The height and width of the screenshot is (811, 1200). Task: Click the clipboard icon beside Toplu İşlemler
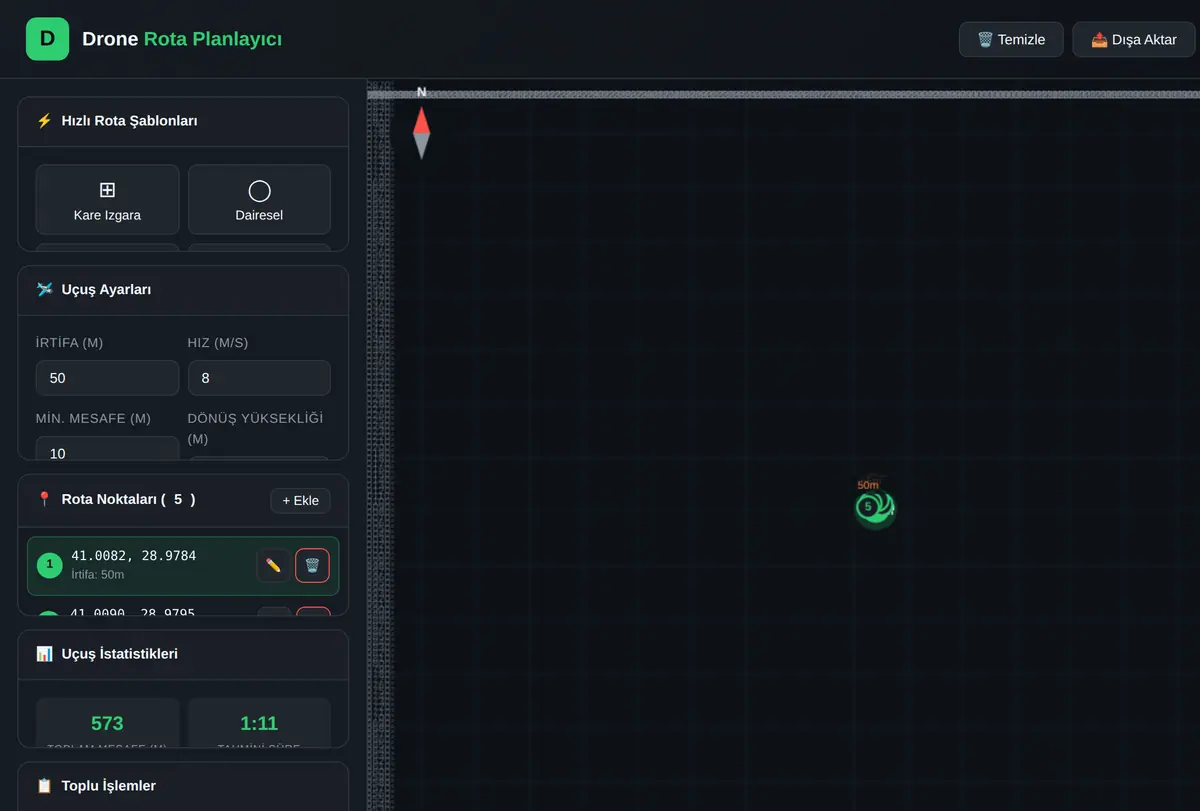(44, 786)
